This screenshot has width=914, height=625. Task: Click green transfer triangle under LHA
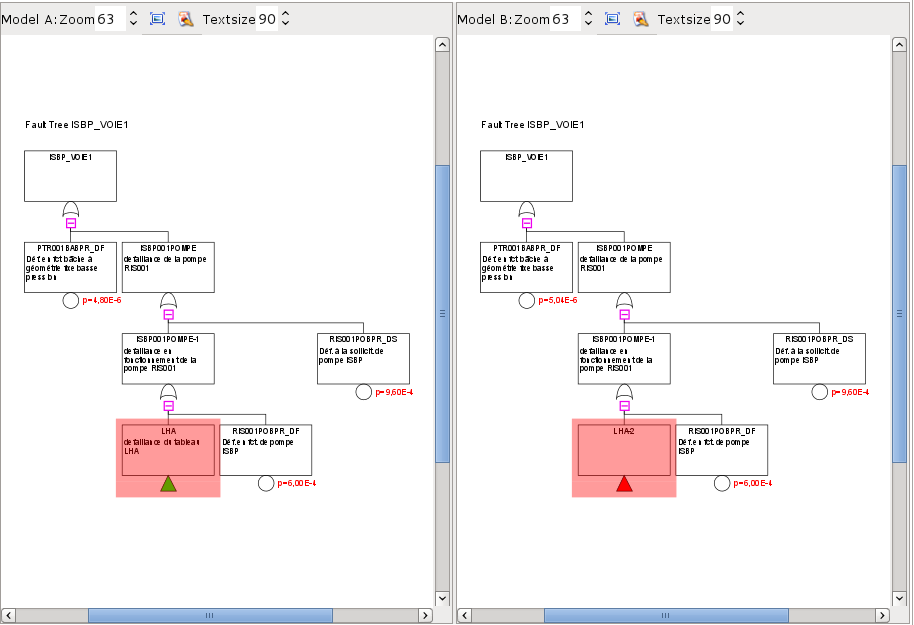coord(168,484)
